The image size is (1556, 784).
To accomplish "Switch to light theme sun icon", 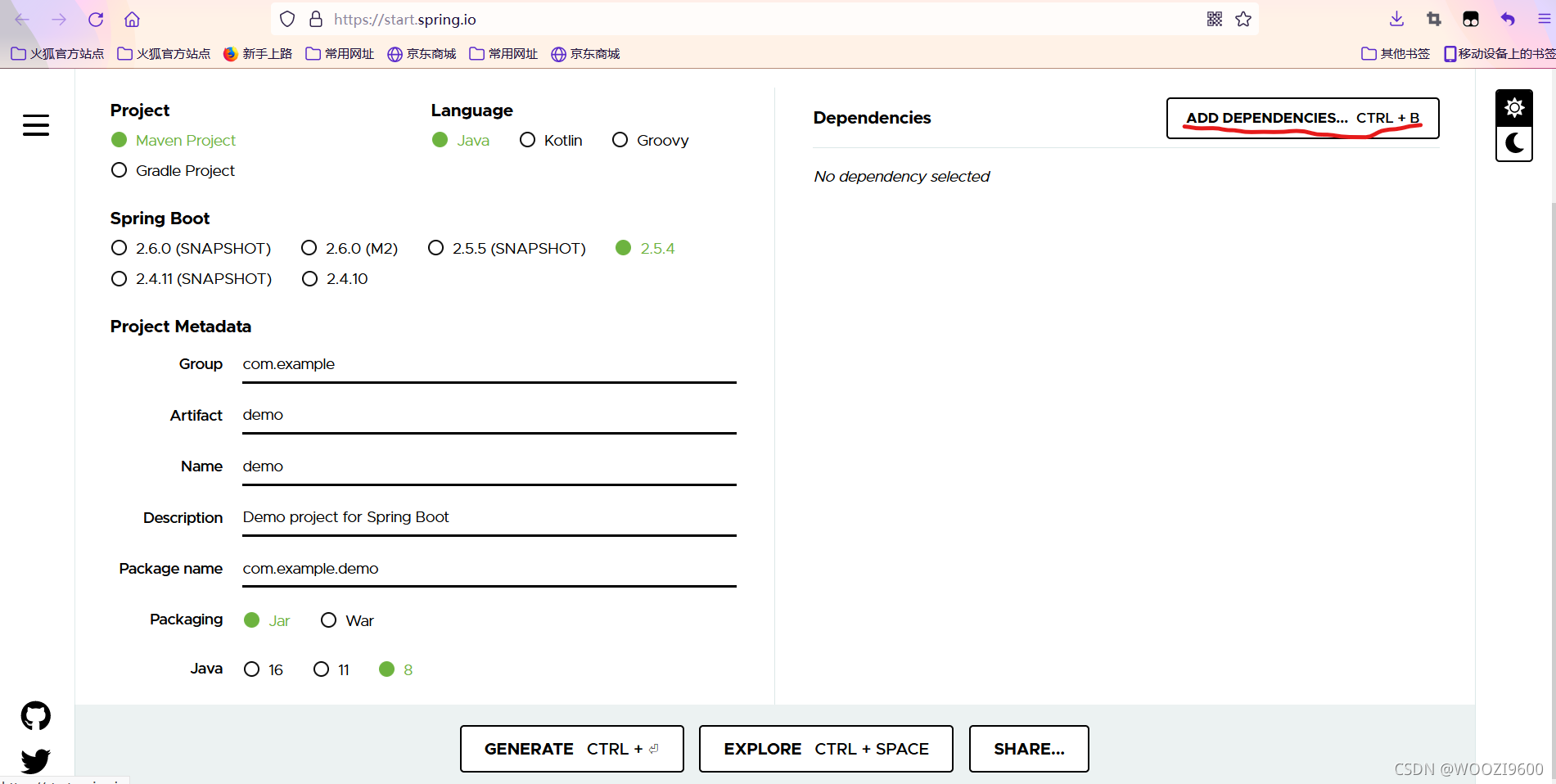I will click(x=1514, y=107).
